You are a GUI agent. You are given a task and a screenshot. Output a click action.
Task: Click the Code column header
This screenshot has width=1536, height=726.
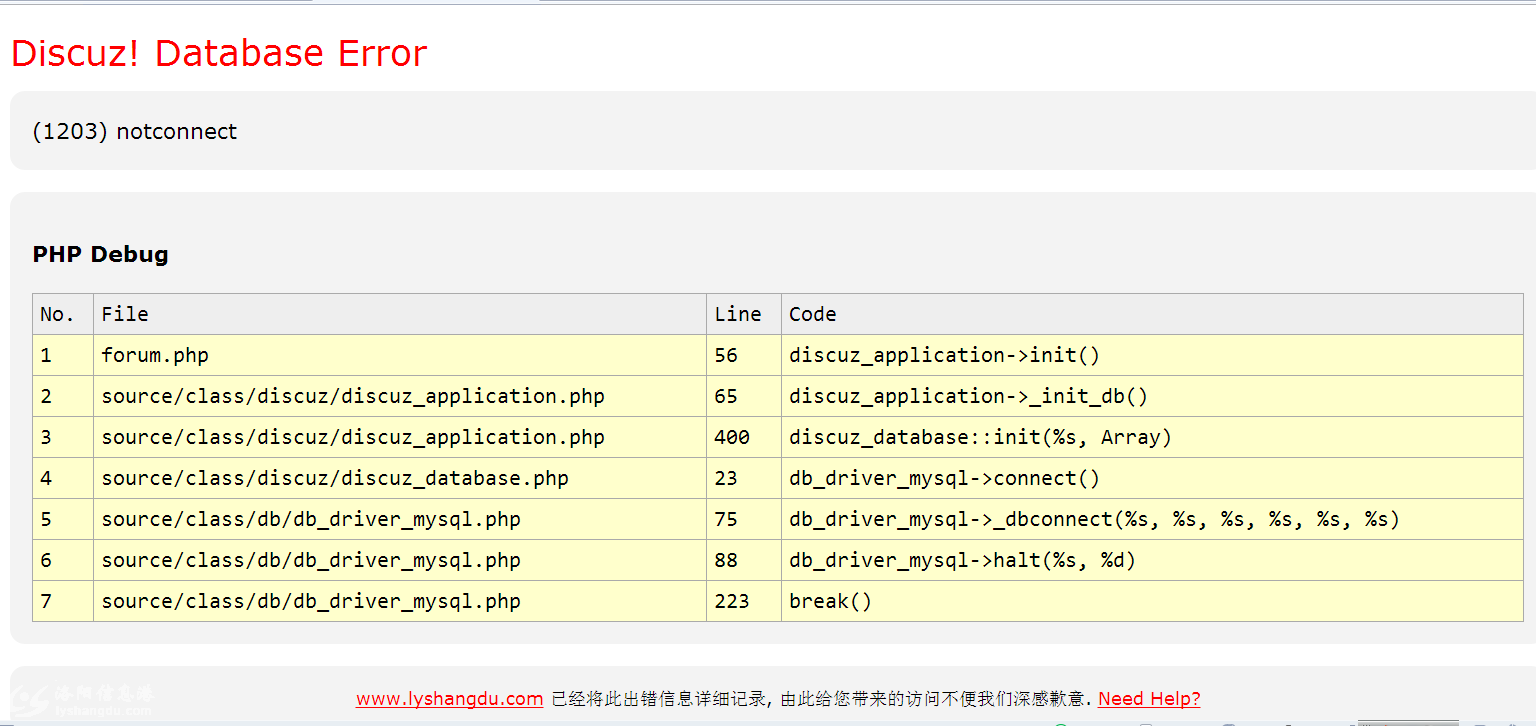[1152, 314]
